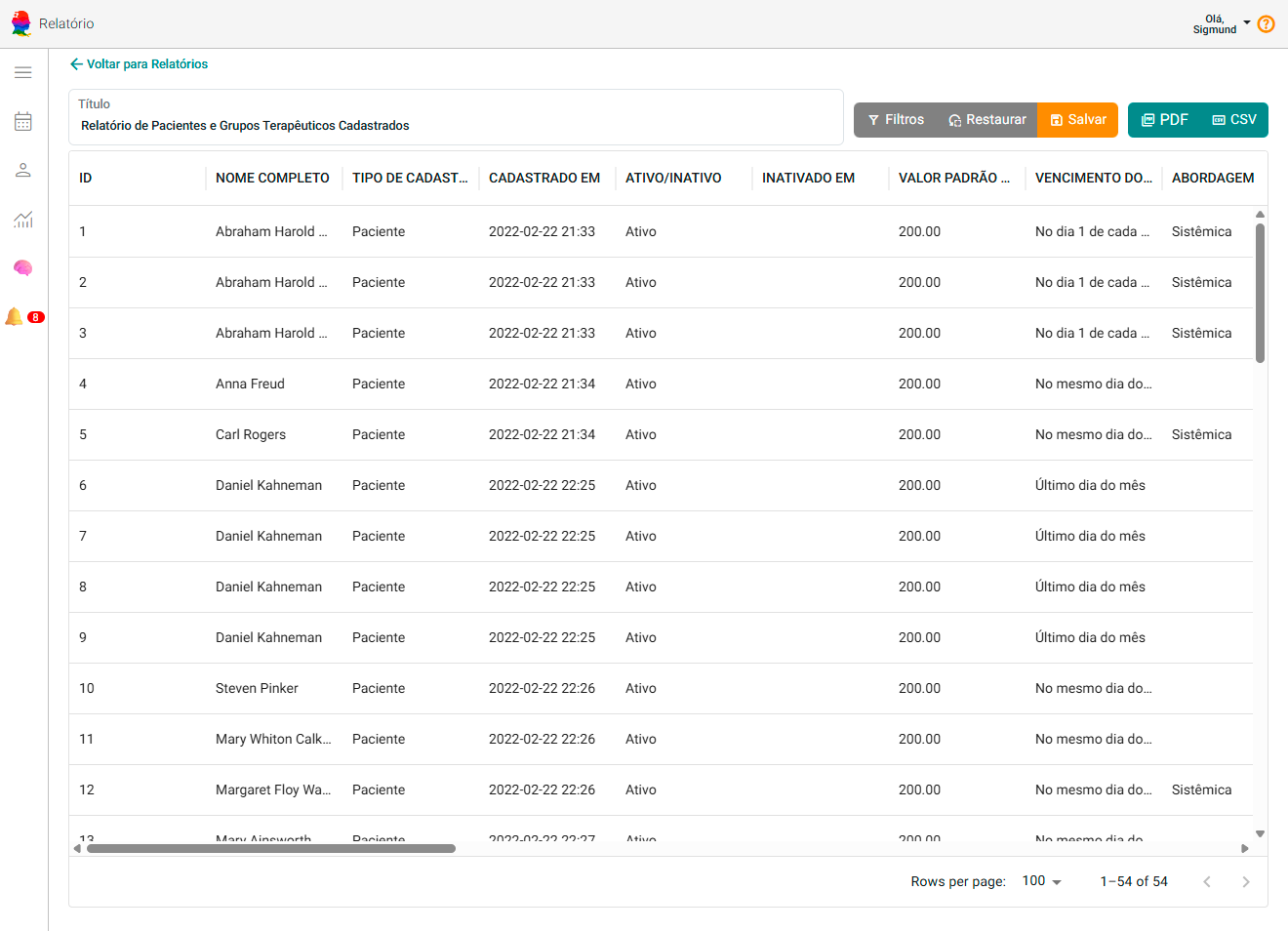Click the orange help question mark icon
Viewport: 1288px width, 931px height.
tap(1266, 24)
